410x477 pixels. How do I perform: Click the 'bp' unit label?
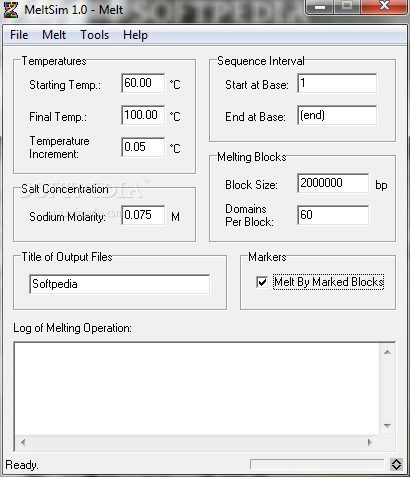[x=381, y=185]
